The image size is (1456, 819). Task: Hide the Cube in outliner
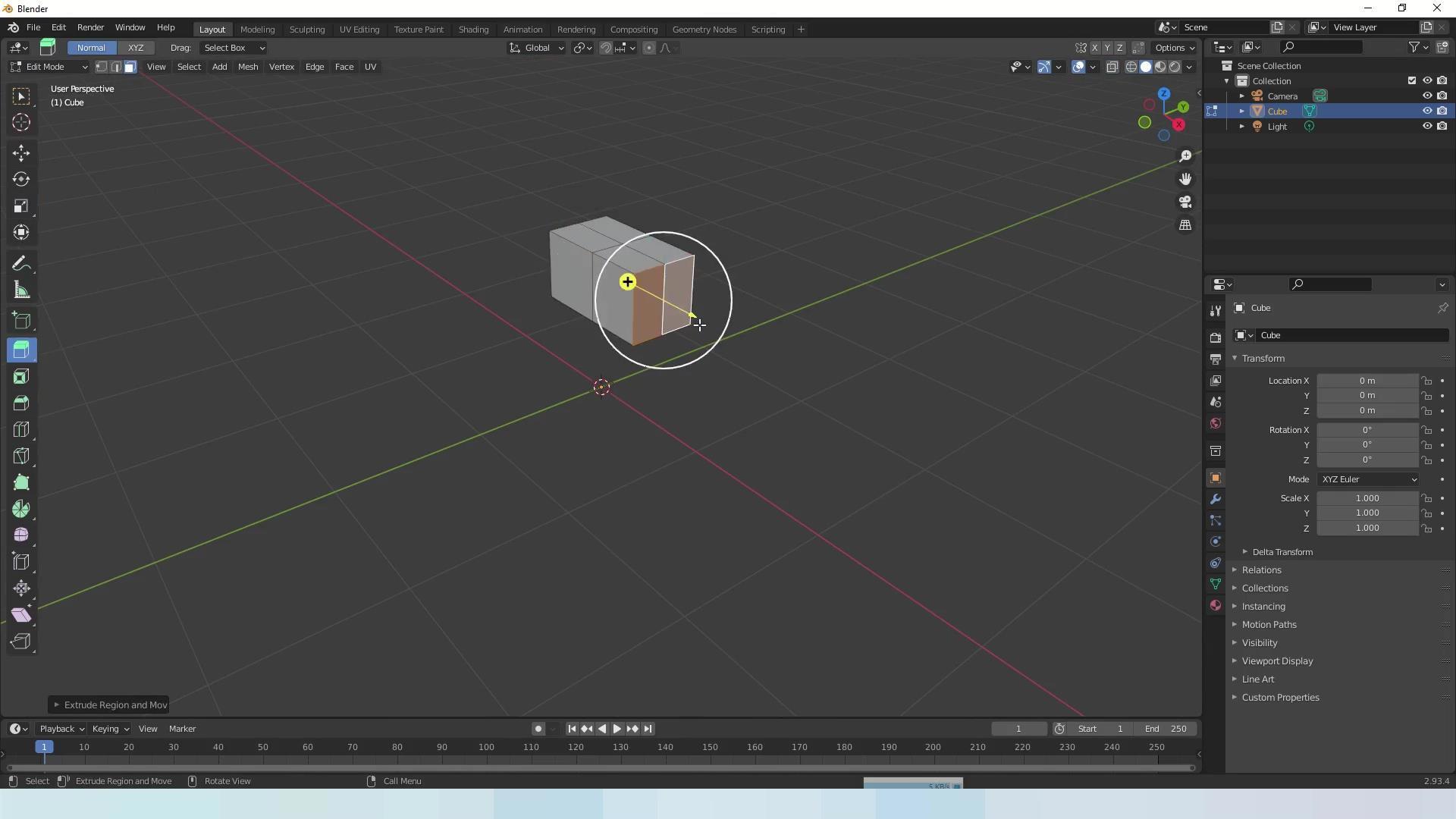click(x=1426, y=111)
